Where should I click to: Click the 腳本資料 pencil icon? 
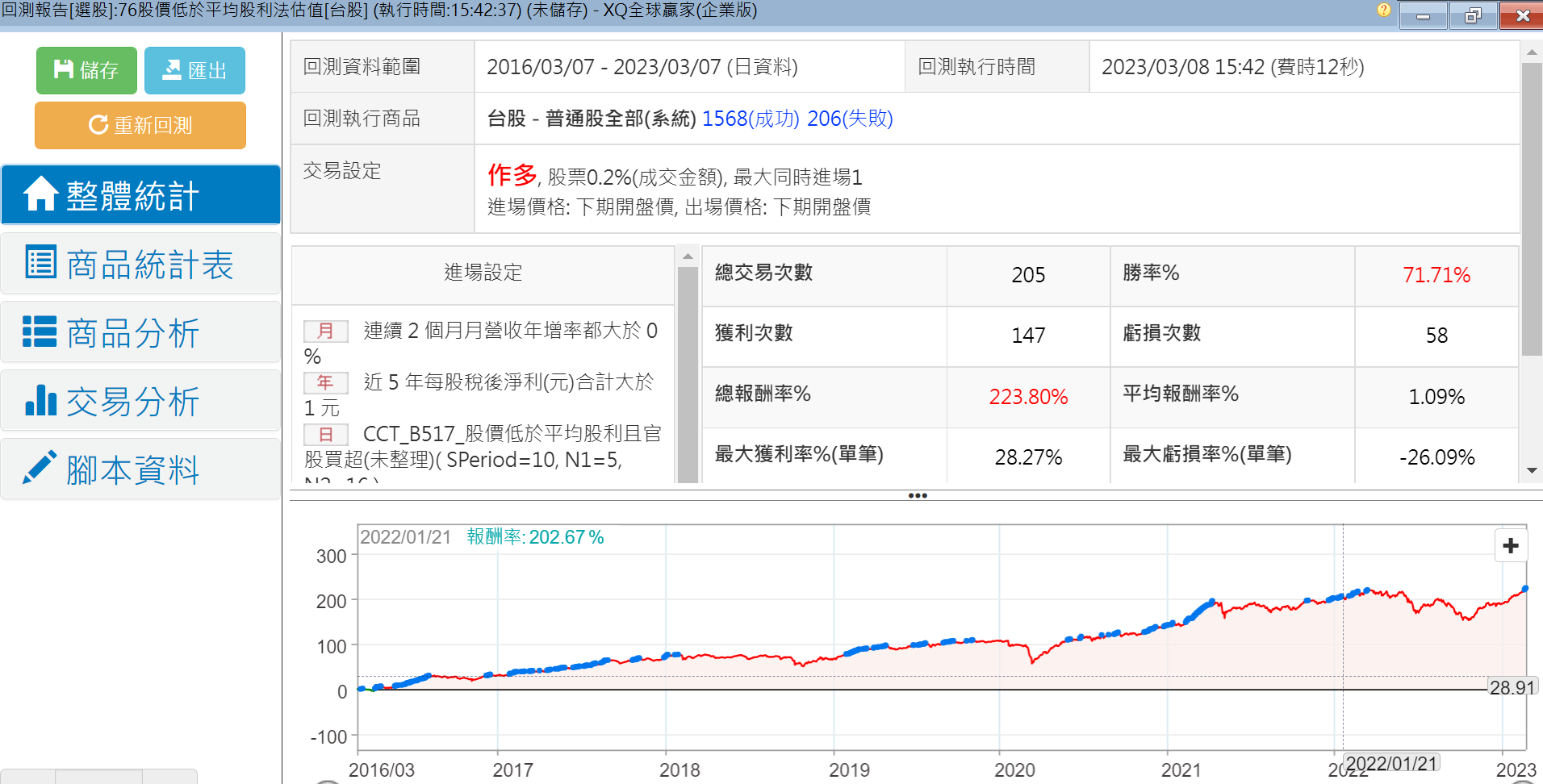tap(40, 468)
